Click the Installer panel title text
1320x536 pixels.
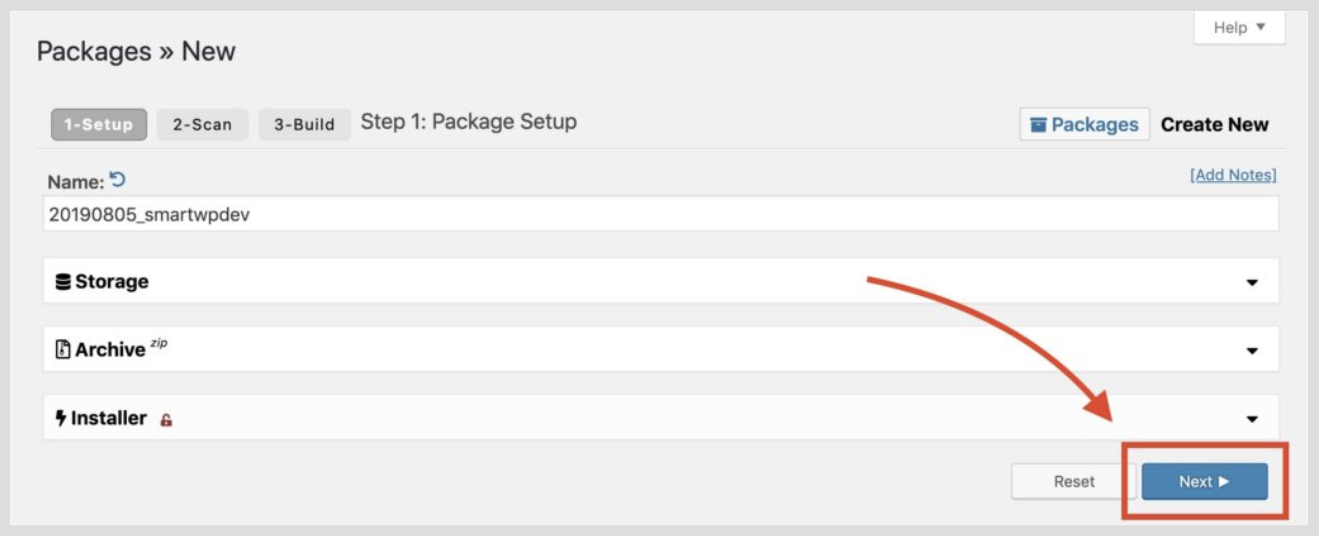tap(108, 418)
